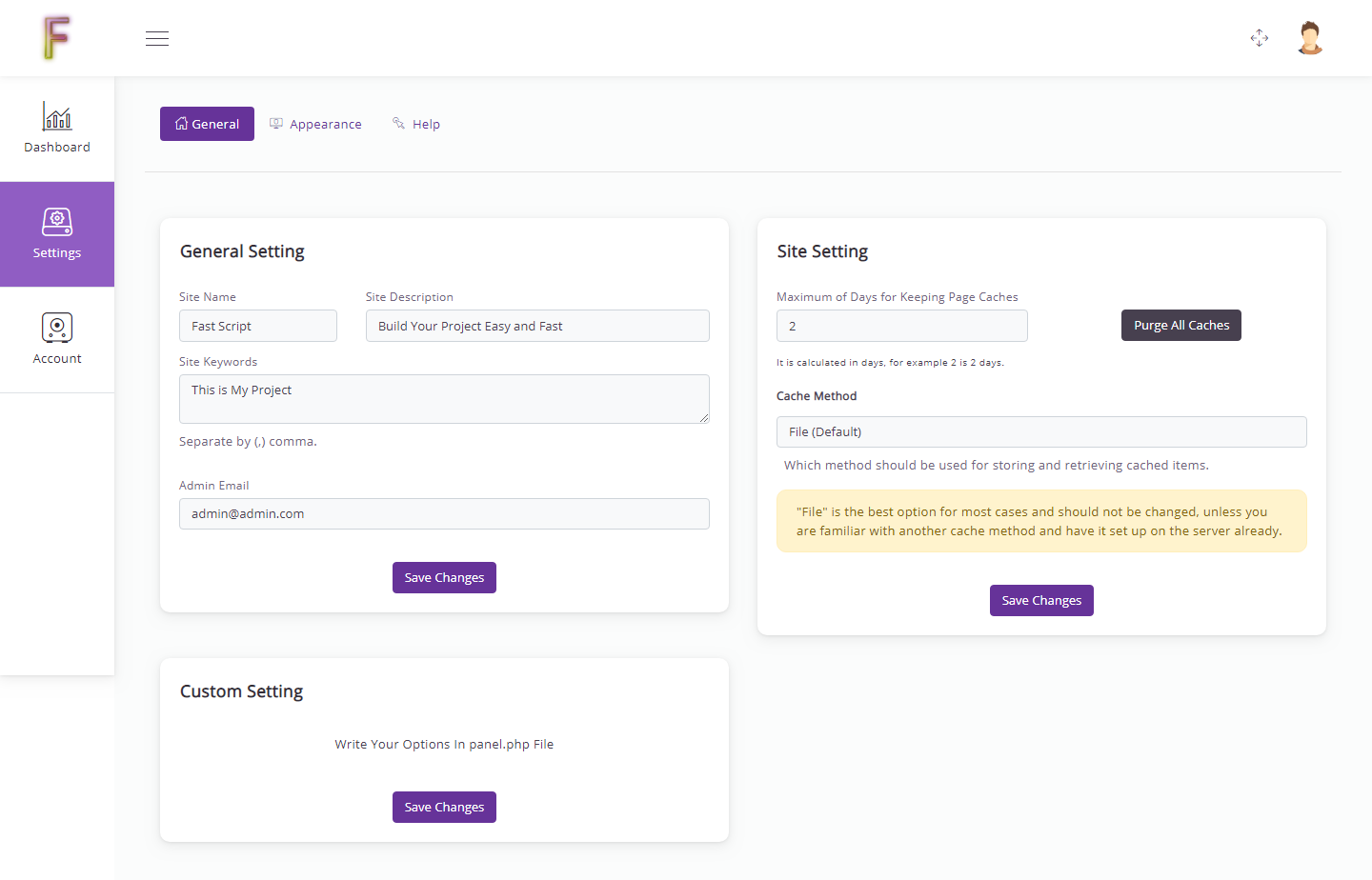
Task: Select the Admin Email field
Action: [x=444, y=513]
